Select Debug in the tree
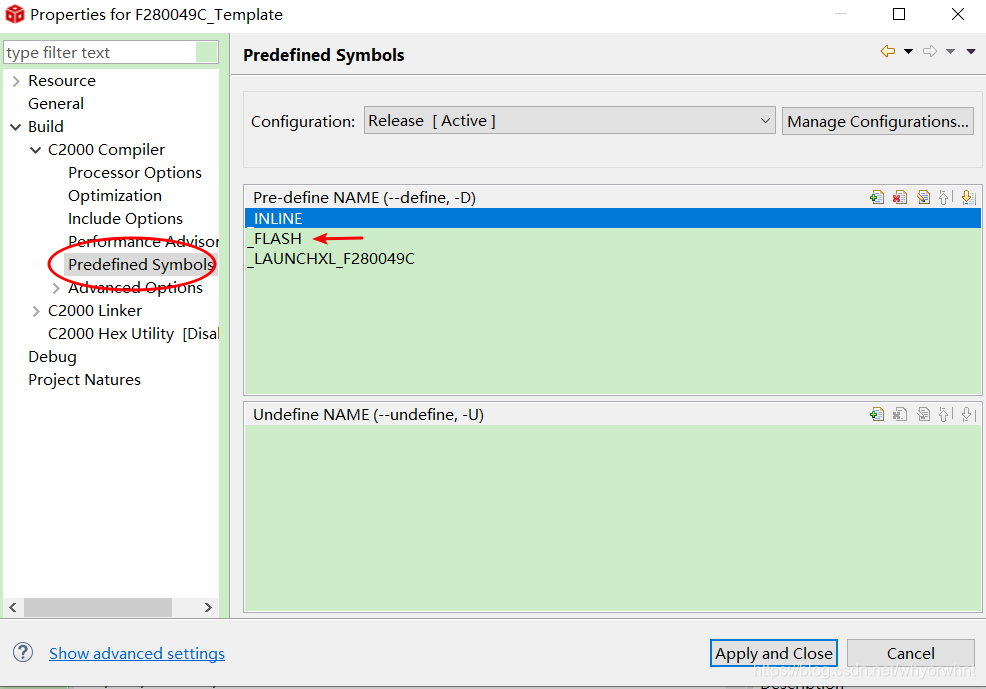The image size is (986, 689). tap(52, 357)
